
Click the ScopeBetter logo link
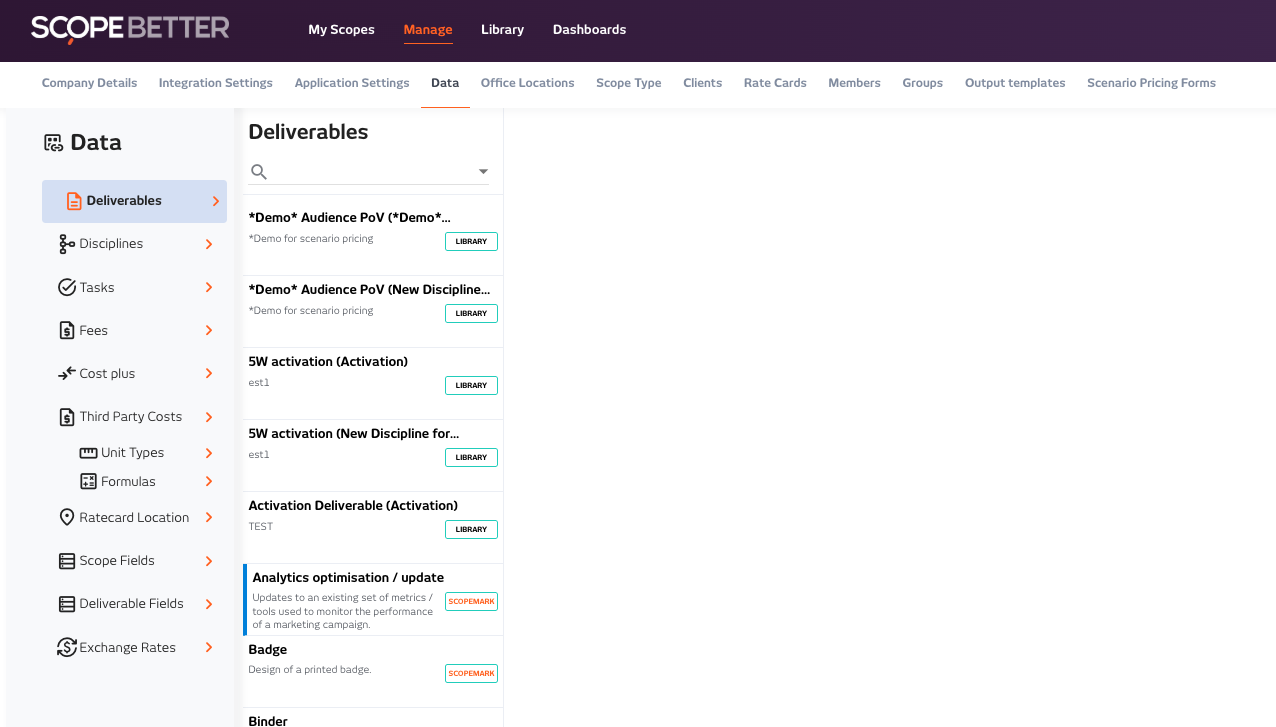point(130,29)
